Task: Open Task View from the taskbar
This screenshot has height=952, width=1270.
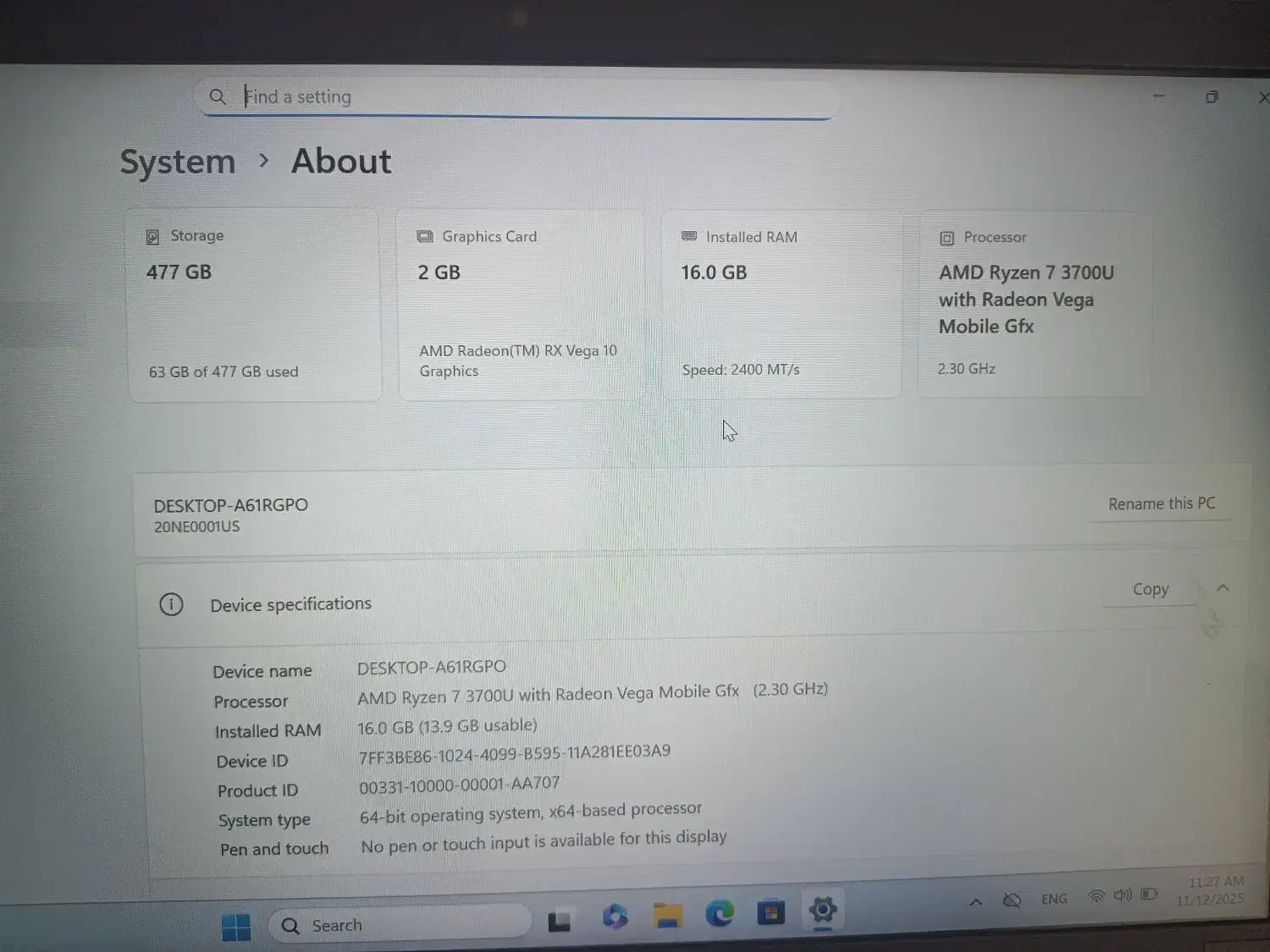Action: coord(560,921)
